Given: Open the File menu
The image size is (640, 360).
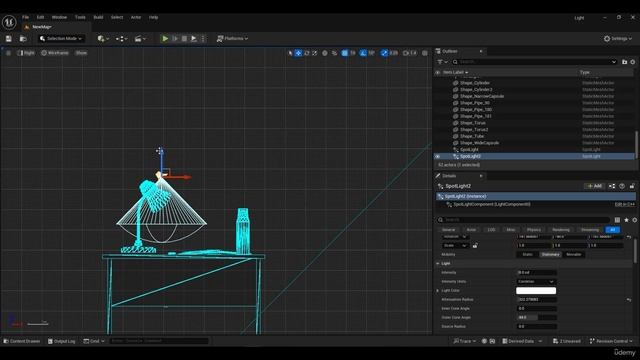Looking at the screenshot, I should [25, 17].
